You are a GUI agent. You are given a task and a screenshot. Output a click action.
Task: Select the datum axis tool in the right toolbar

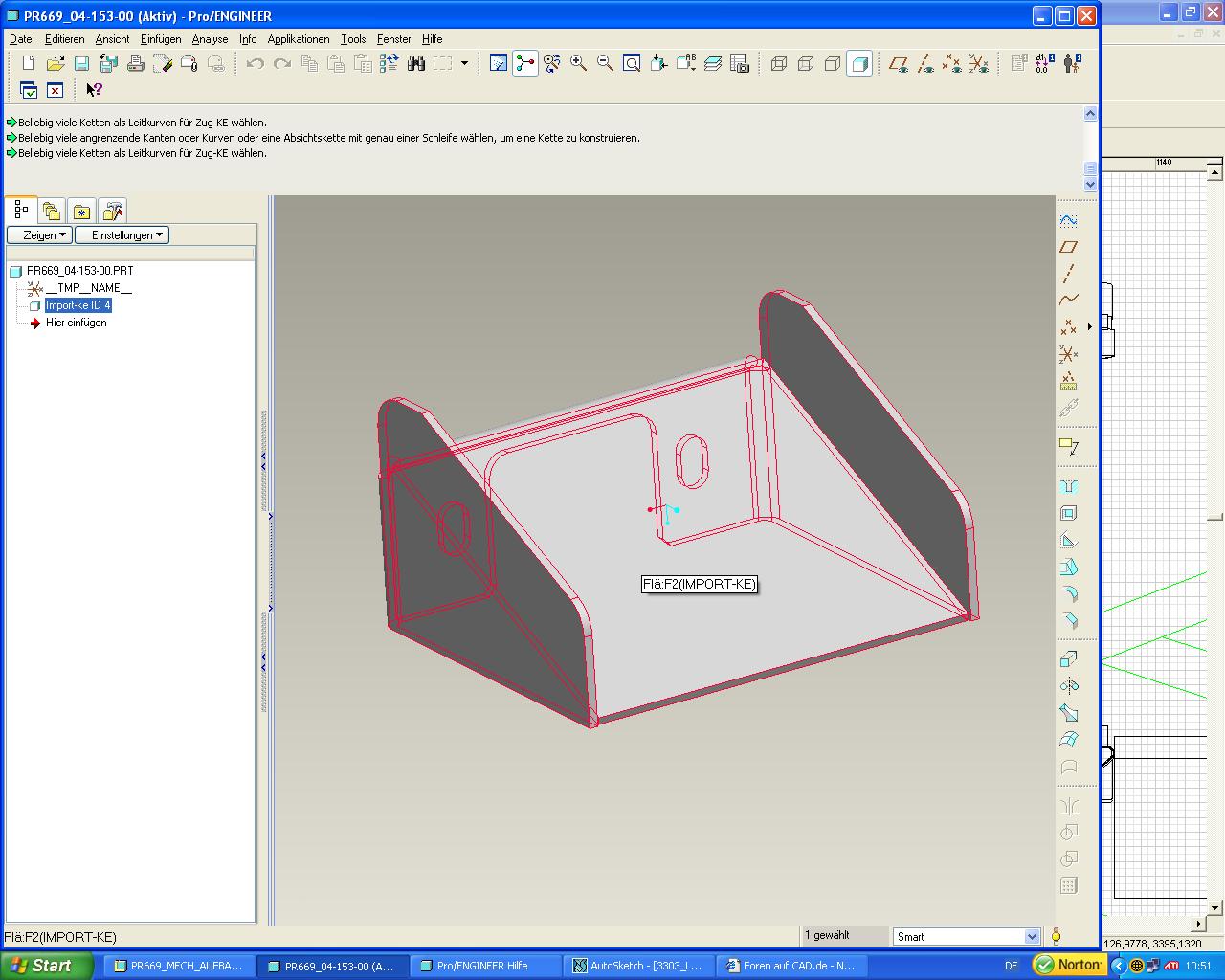pos(1069,274)
